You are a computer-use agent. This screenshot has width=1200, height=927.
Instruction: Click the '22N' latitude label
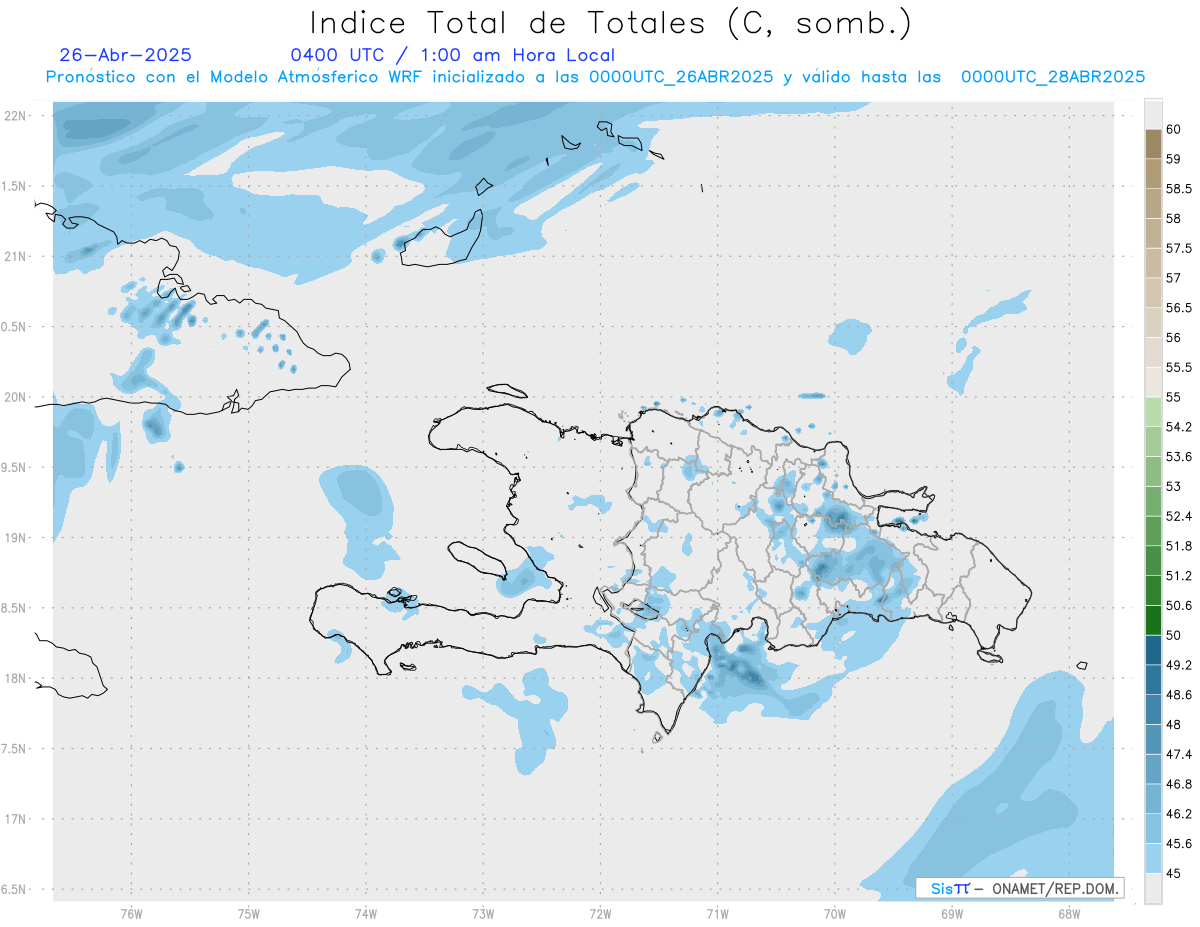click(x=15, y=115)
